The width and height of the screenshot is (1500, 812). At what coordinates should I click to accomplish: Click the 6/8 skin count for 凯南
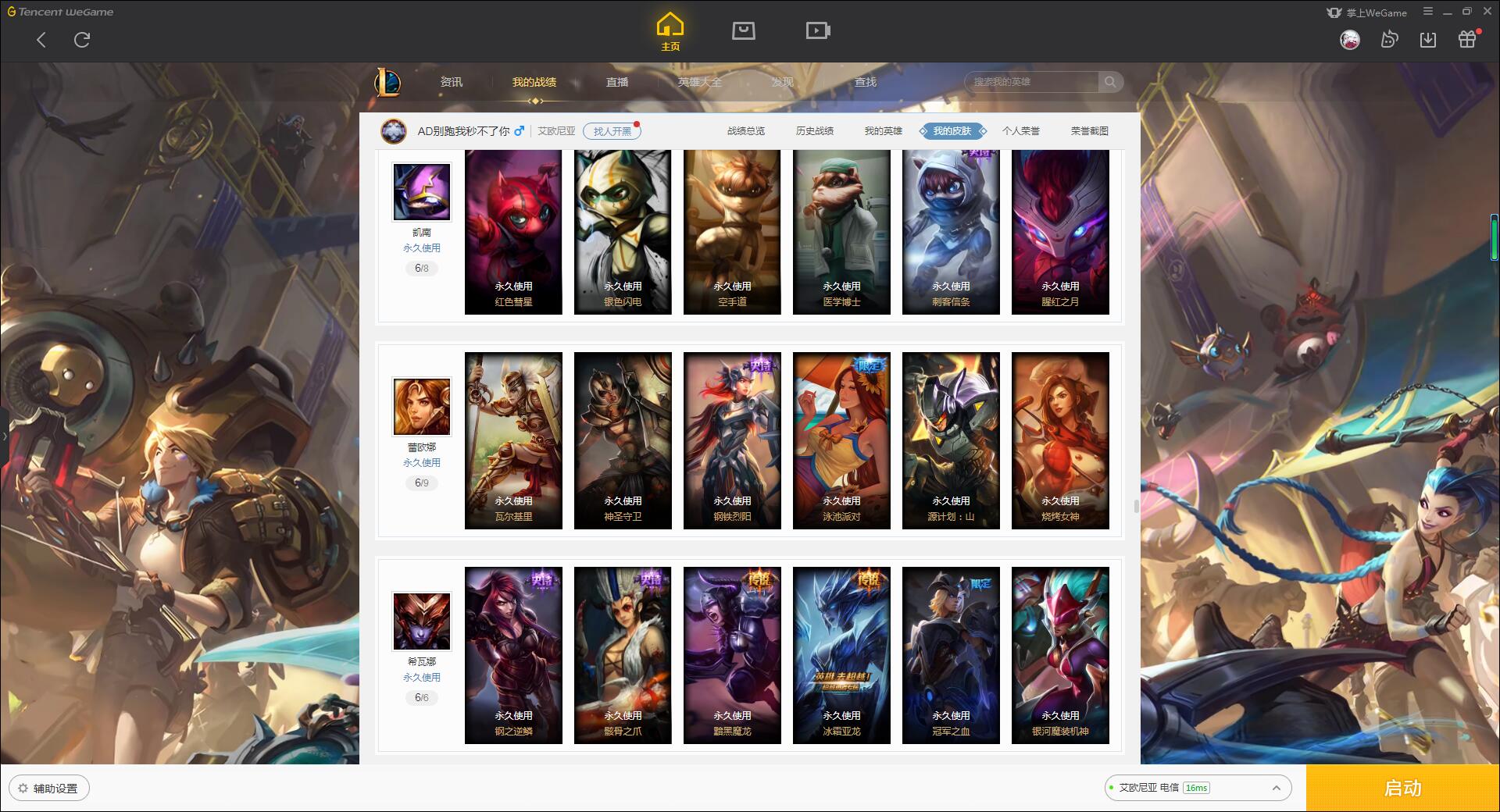(422, 269)
